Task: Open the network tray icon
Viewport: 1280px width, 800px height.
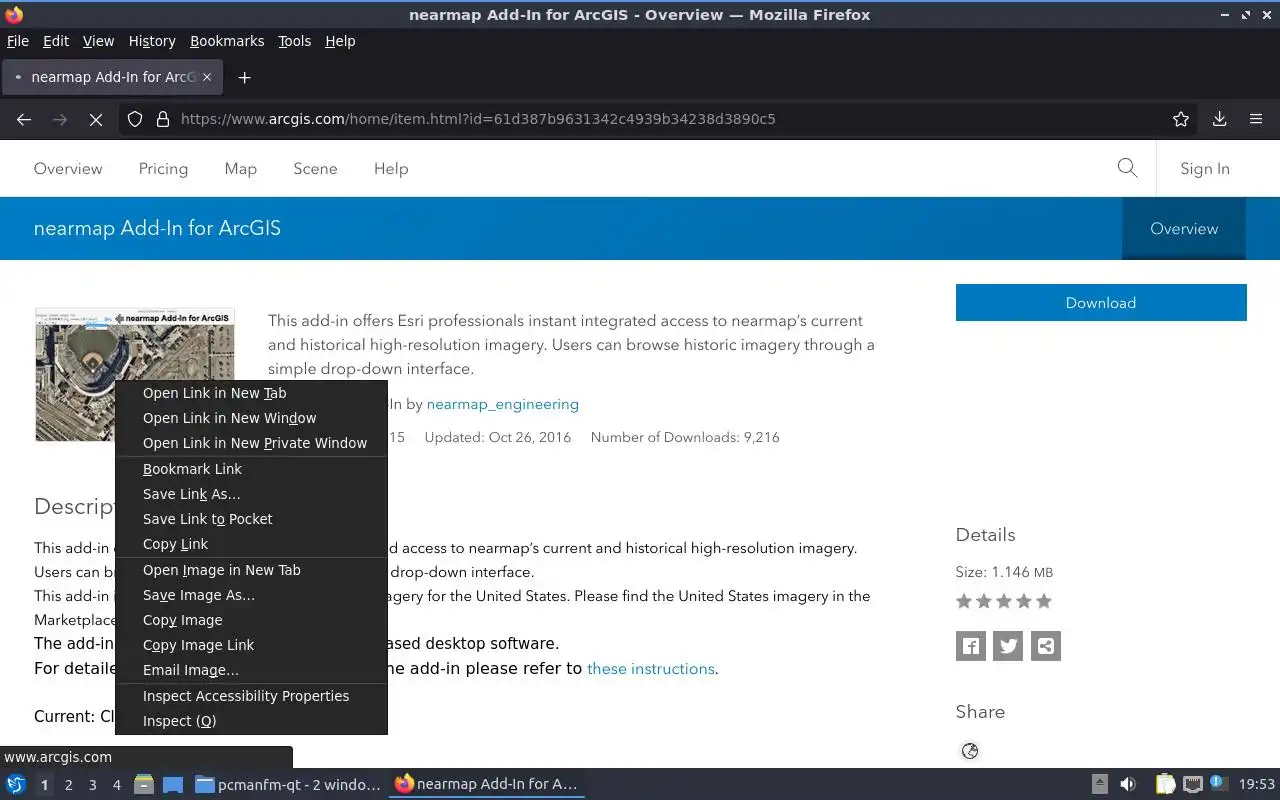Action: (x=1193, y=784)
